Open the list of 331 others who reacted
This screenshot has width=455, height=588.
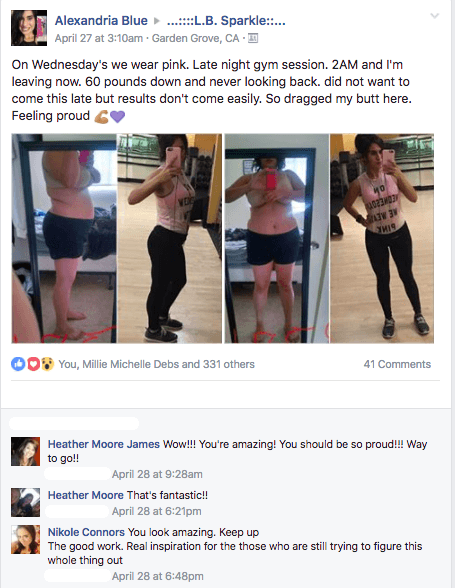click(x=229, y=364)
